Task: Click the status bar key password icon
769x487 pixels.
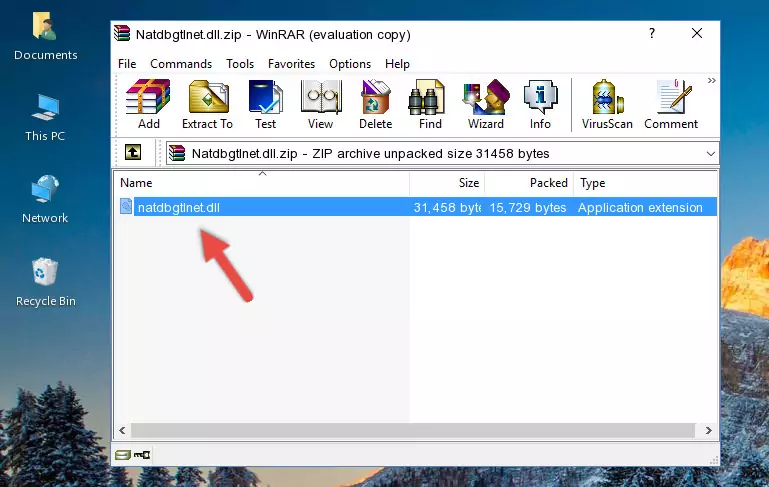Action: [x=142, y=455]
